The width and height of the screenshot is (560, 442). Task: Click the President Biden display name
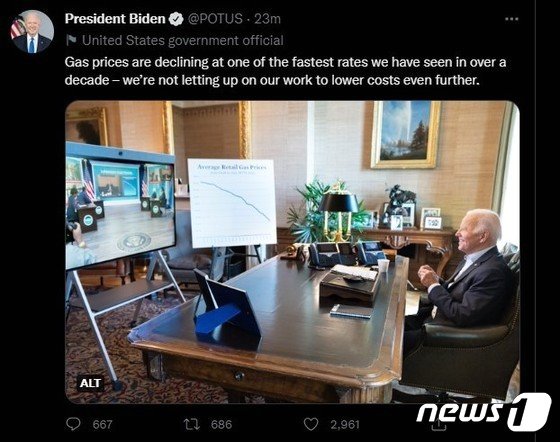(x=115, y=19)
